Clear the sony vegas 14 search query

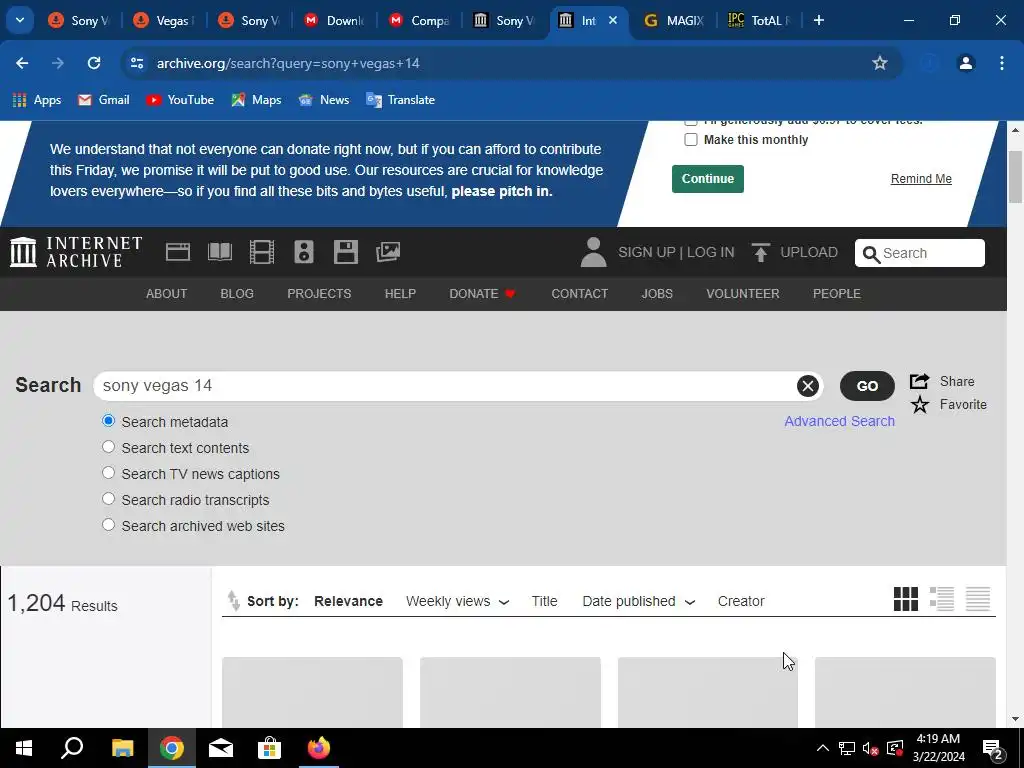[x=807, y=386]
